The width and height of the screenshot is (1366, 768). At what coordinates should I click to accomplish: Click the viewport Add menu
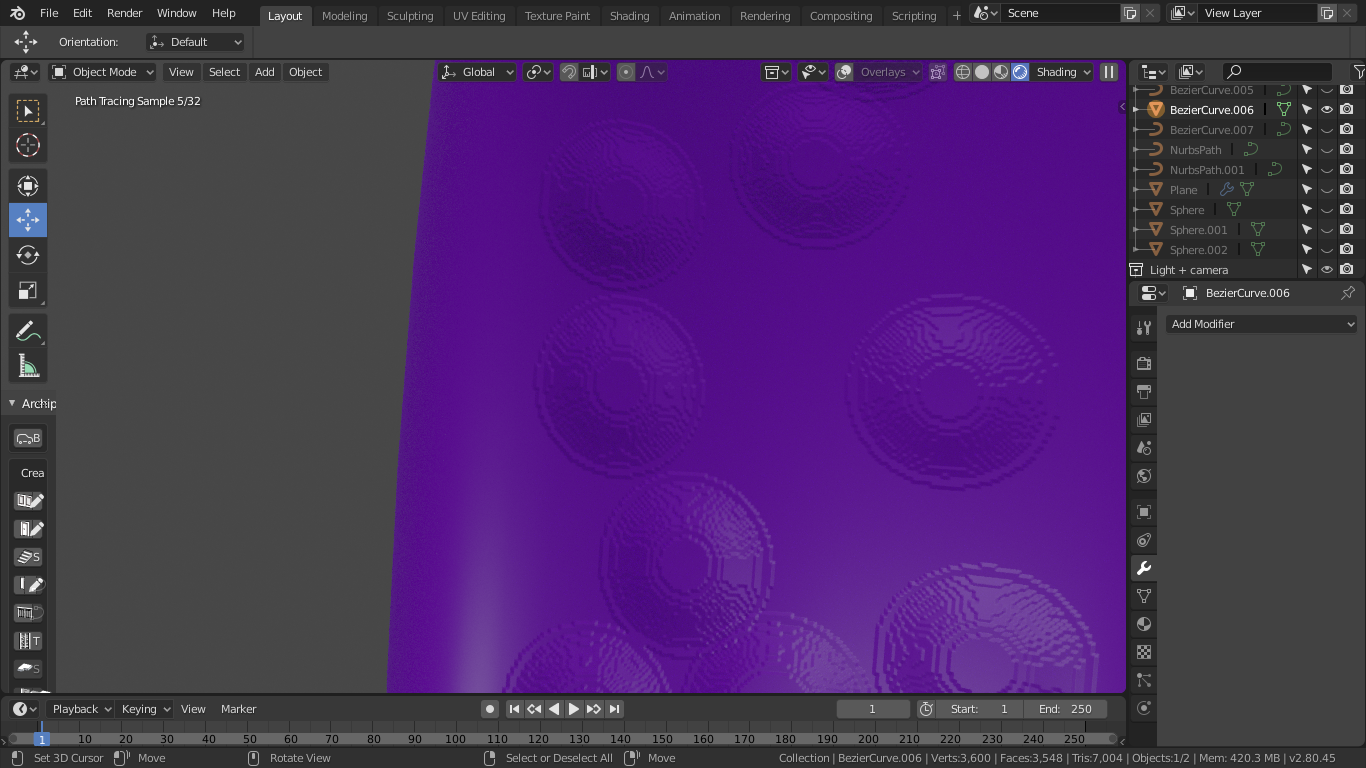point(264,72)
